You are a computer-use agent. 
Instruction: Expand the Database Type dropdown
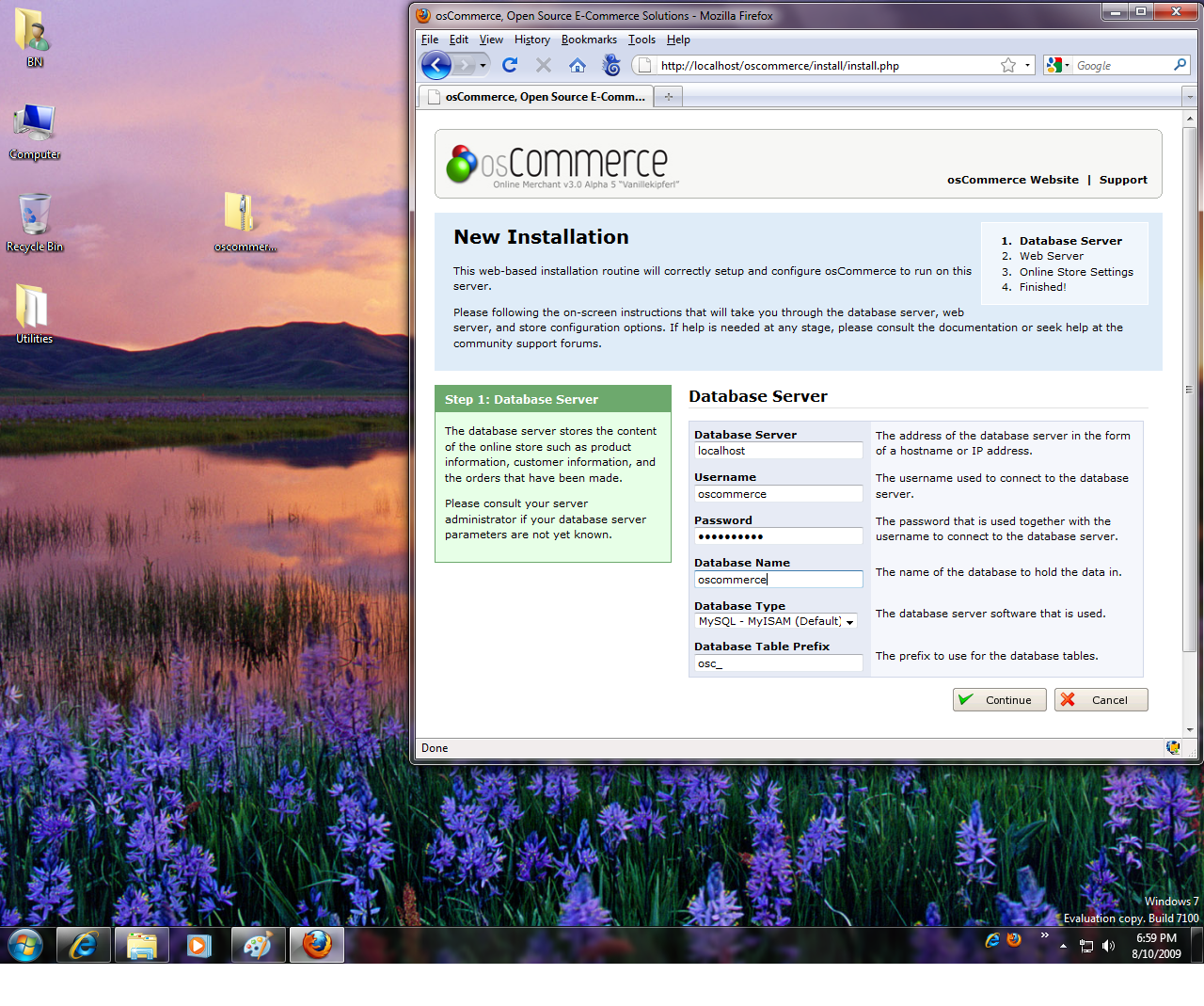tap(849, 622)
